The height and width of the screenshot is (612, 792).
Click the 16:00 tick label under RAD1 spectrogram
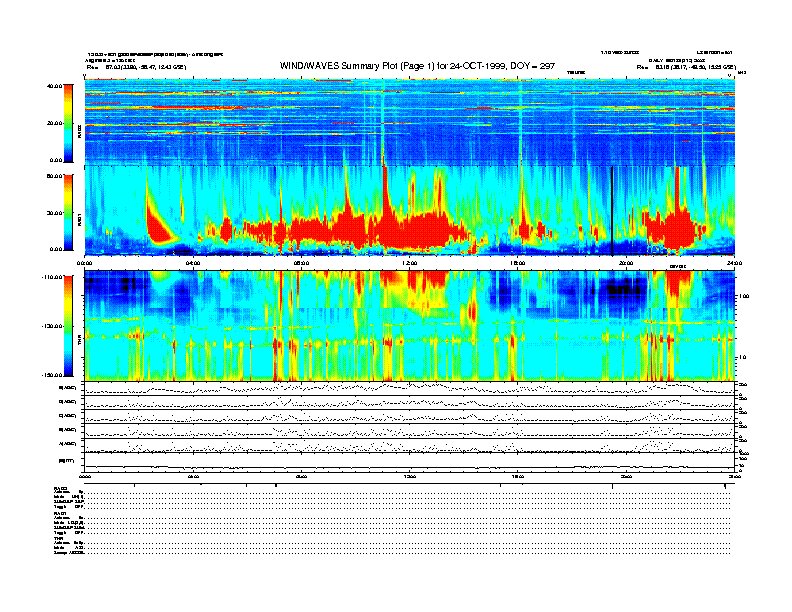click(518, 263)
